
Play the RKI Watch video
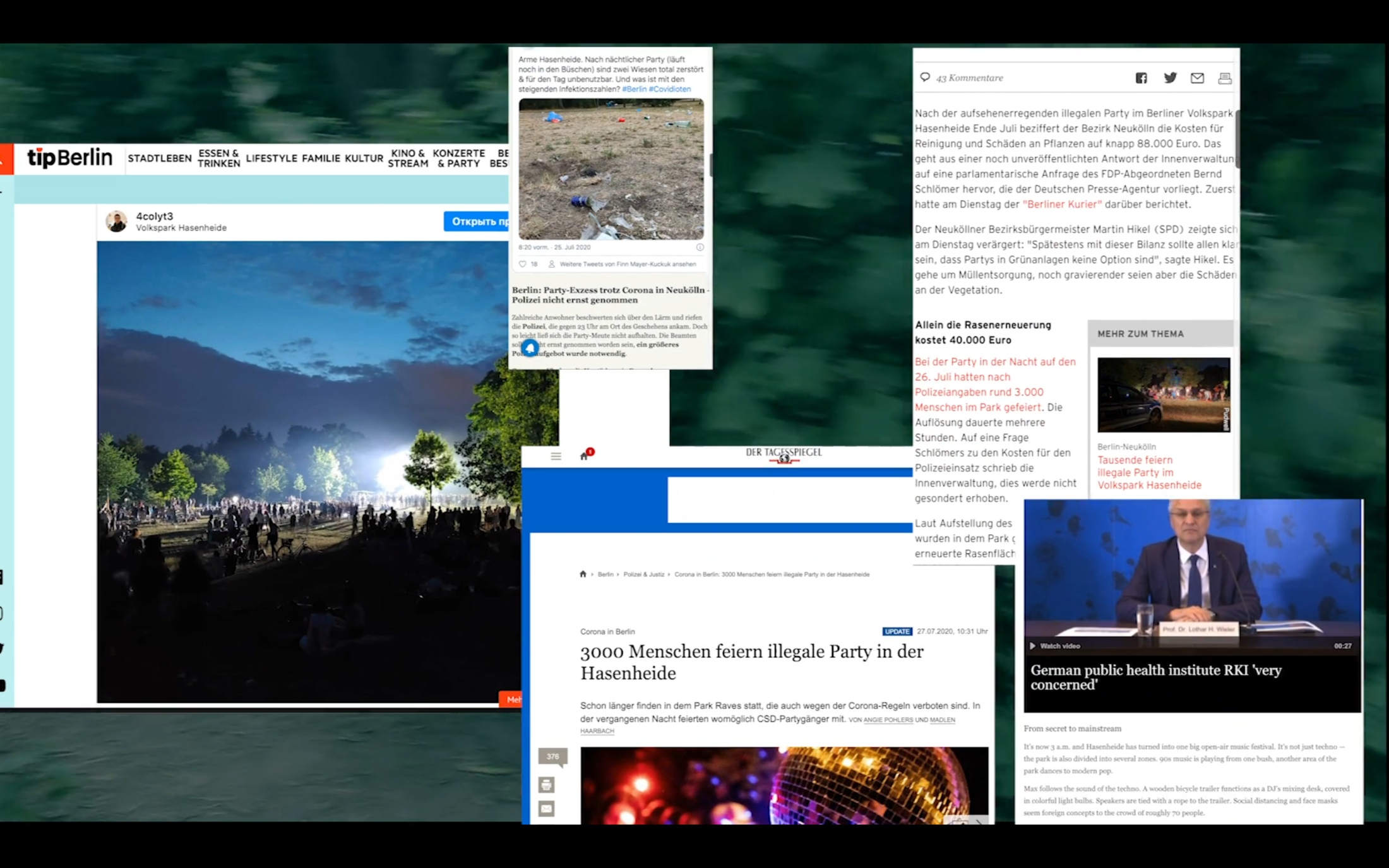tap(1056, 646)
